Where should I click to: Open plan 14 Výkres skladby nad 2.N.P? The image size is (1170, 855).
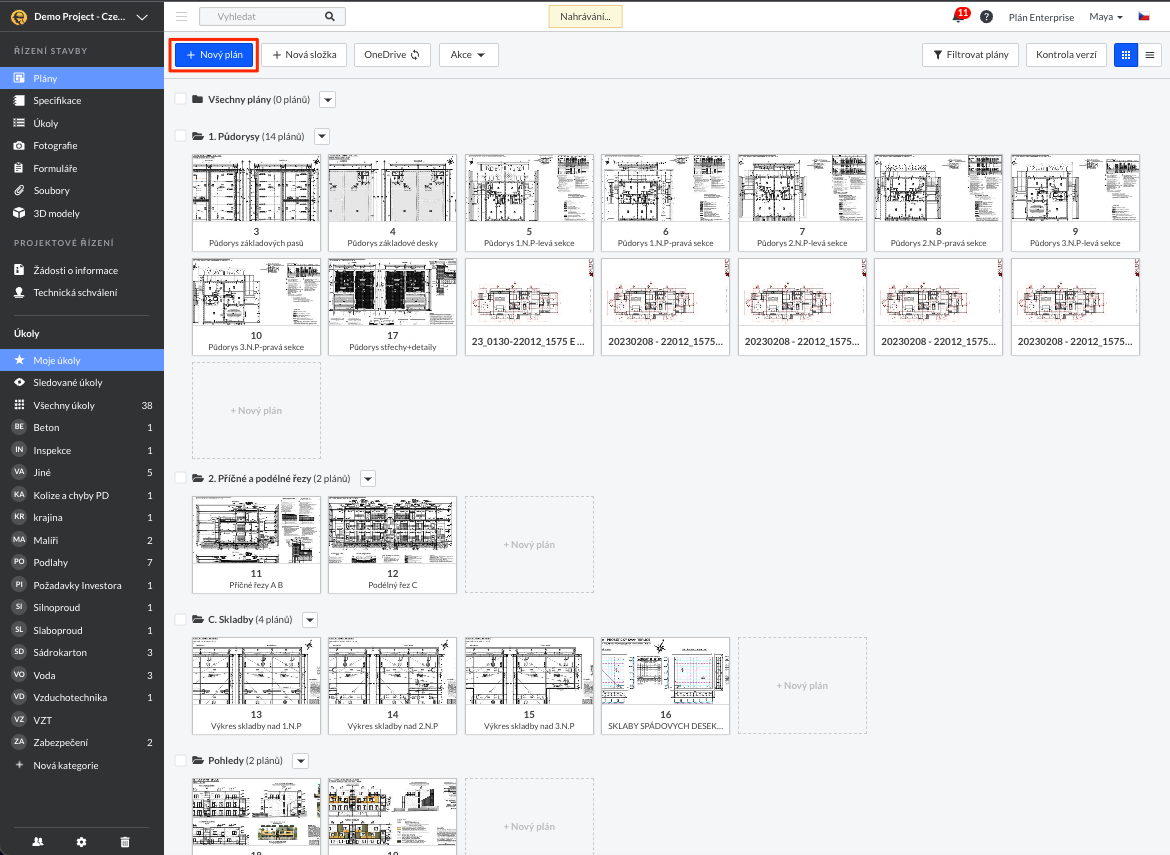pyautogui.click(x=392, y=686)
